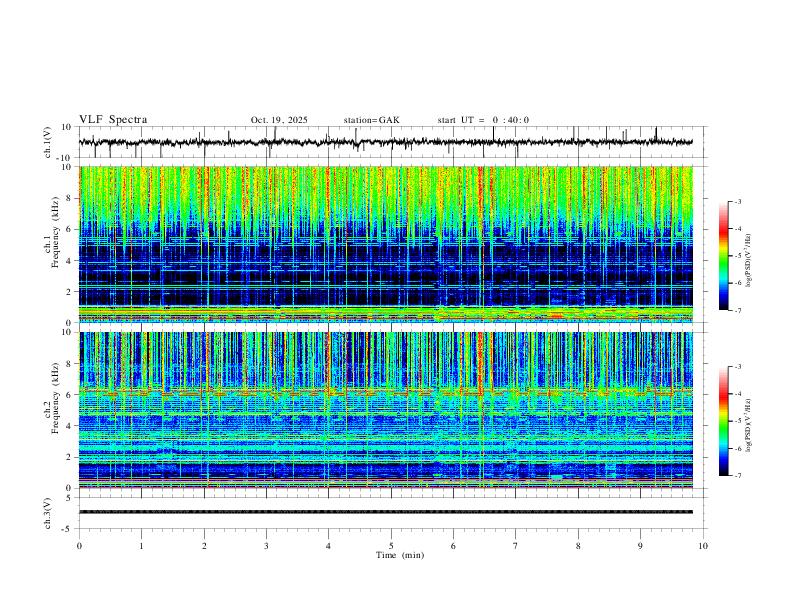Click the "Time (min)" axis label

(400, 555)
